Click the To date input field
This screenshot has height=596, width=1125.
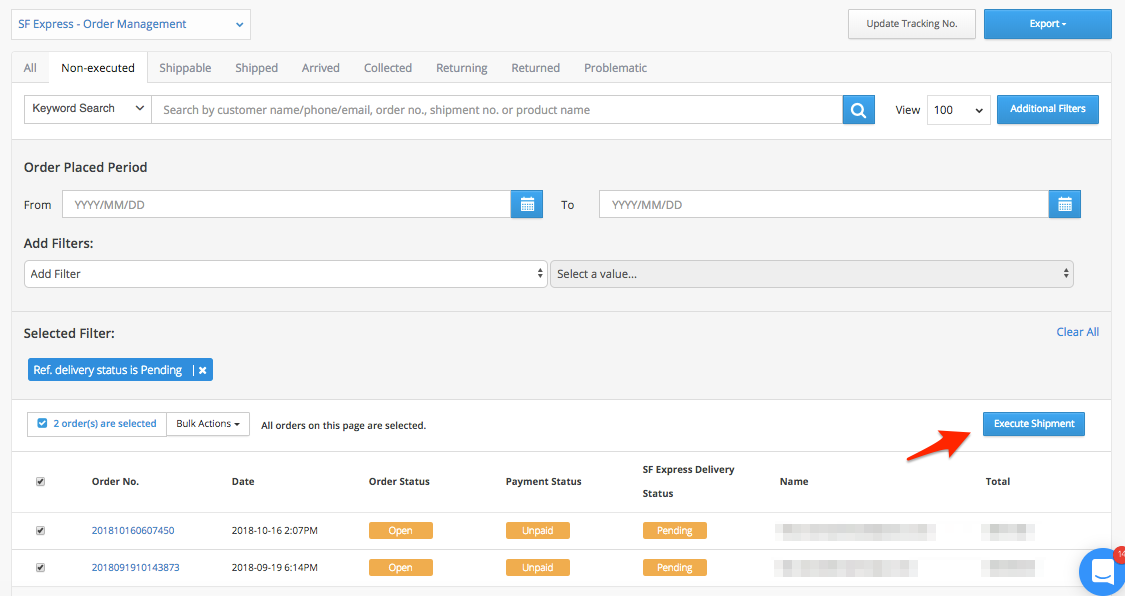coord(824,204)
